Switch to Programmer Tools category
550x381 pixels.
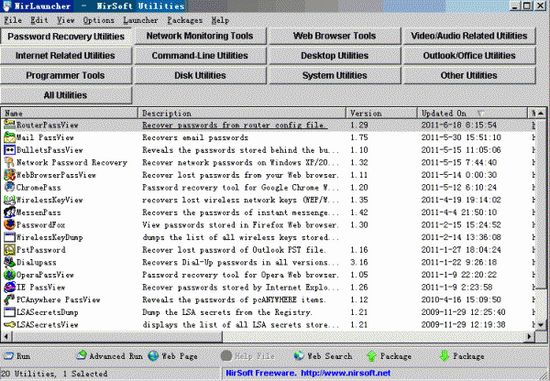coord(66,75)
